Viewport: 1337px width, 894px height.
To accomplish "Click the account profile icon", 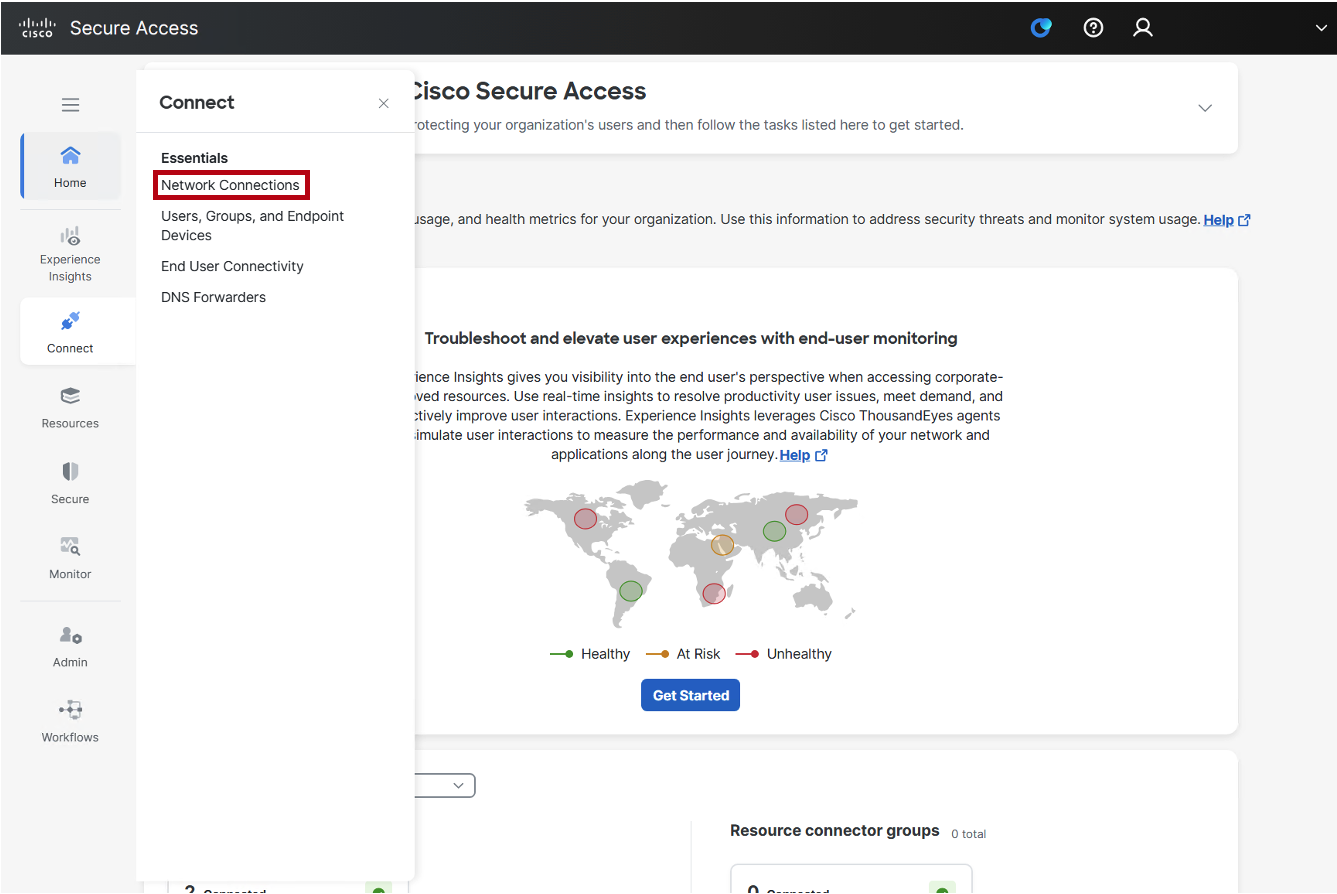I will tap(1143, 27).
